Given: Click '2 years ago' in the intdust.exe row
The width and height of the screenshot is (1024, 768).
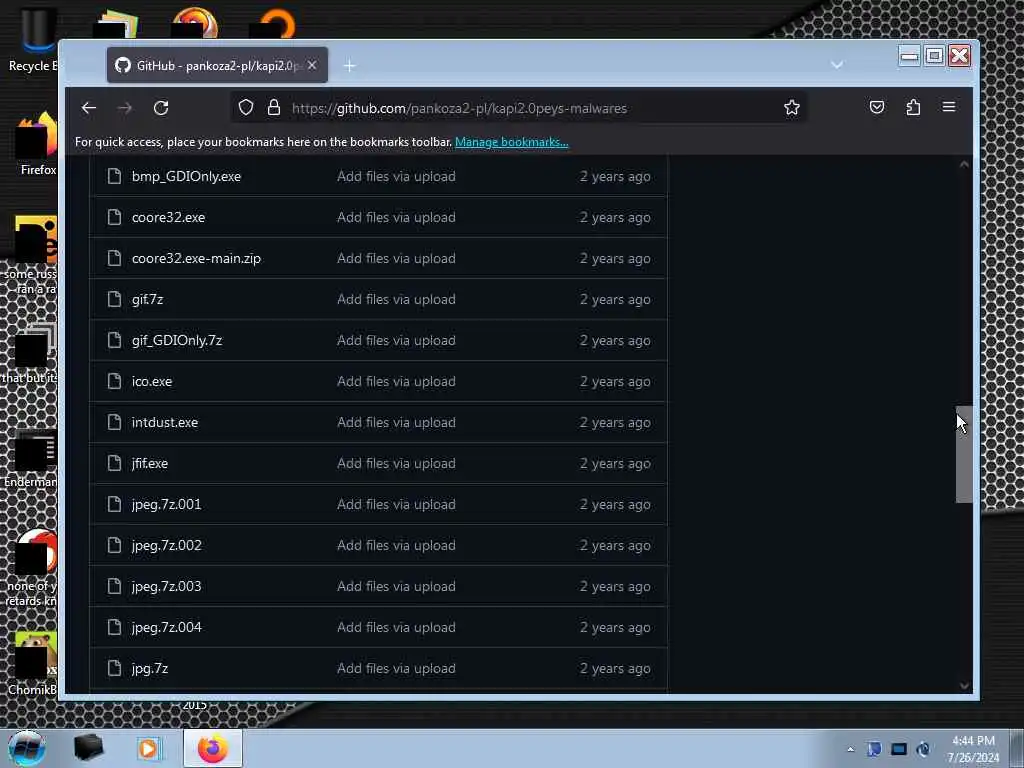Looking at the screenshot, I should [615, 423].
